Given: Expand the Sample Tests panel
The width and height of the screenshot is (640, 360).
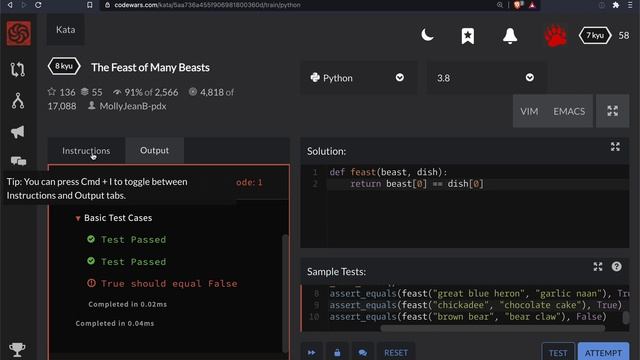Looking at the screenshot, I should coord(598,267).
